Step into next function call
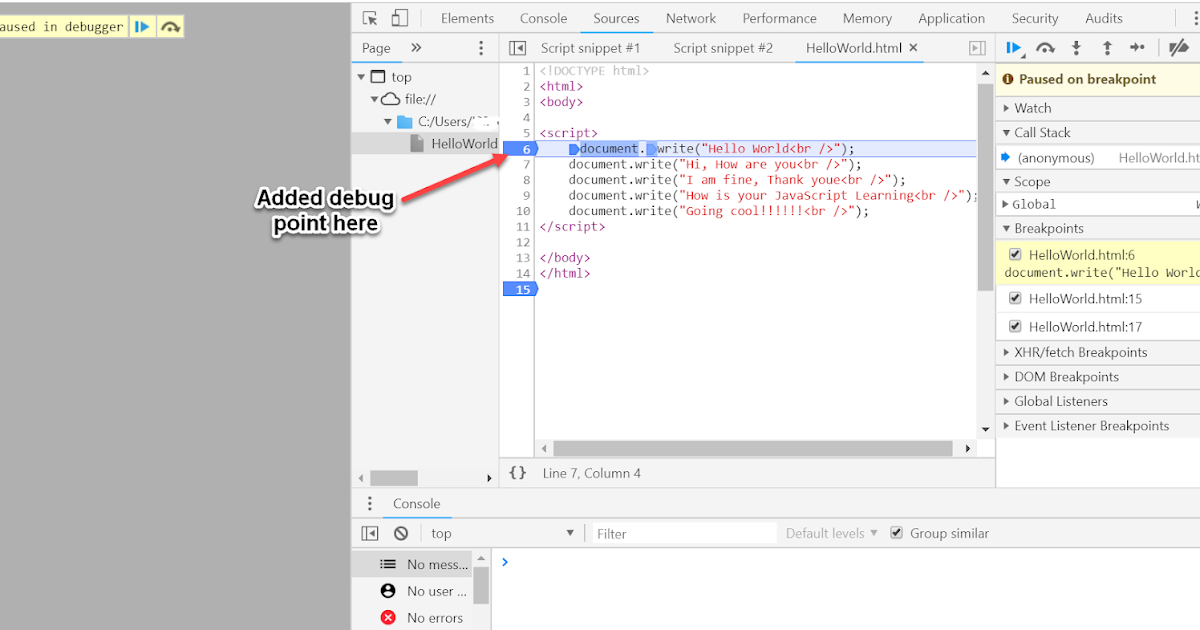This screenshot has width=1200, height=630. (x=1076, y=47)
